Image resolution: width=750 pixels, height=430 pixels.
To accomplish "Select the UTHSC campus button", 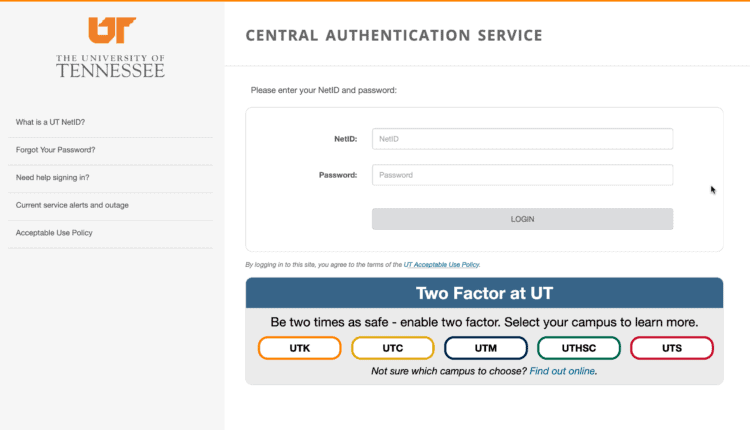I will point(578,348).
